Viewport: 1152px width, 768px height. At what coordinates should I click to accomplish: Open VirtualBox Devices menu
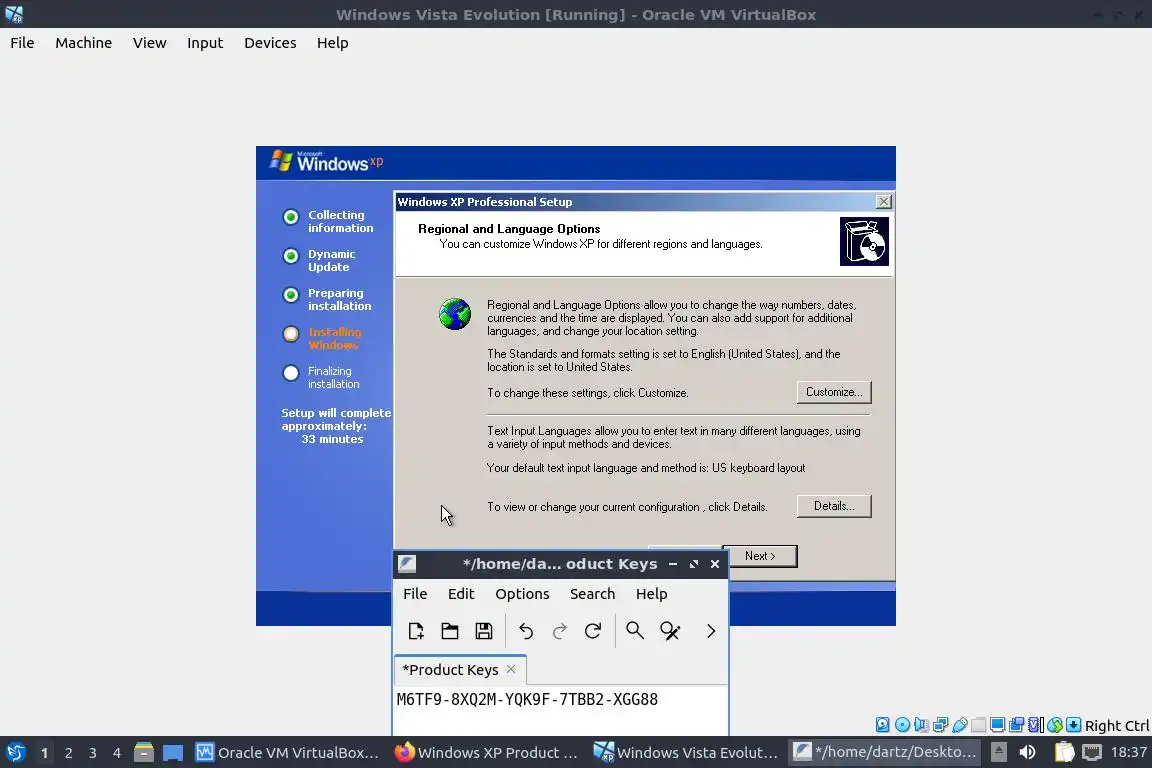click(x=270, y=43)
